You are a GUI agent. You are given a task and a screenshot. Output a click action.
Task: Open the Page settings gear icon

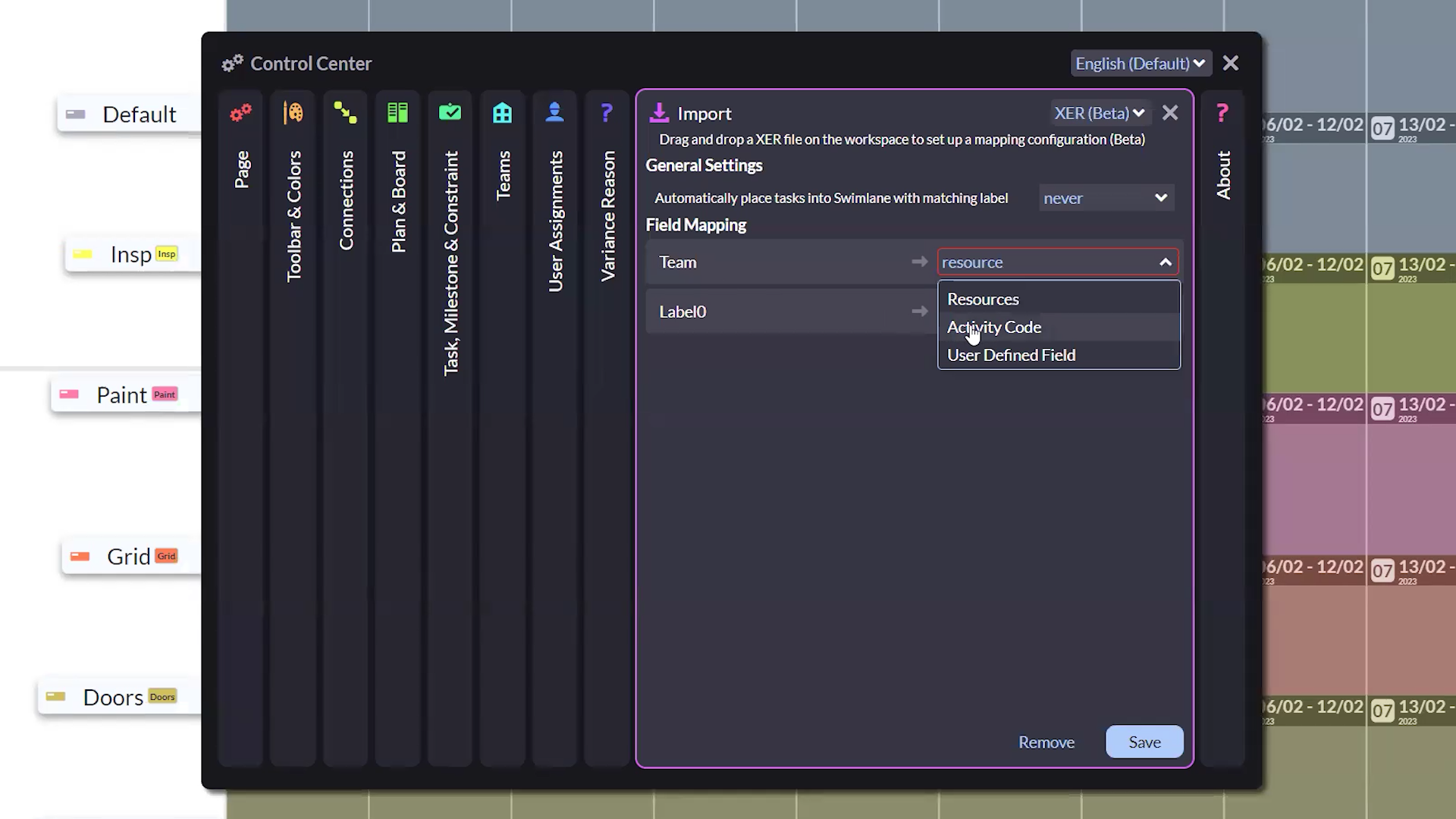pyautogui.click(x=241, y=113)
